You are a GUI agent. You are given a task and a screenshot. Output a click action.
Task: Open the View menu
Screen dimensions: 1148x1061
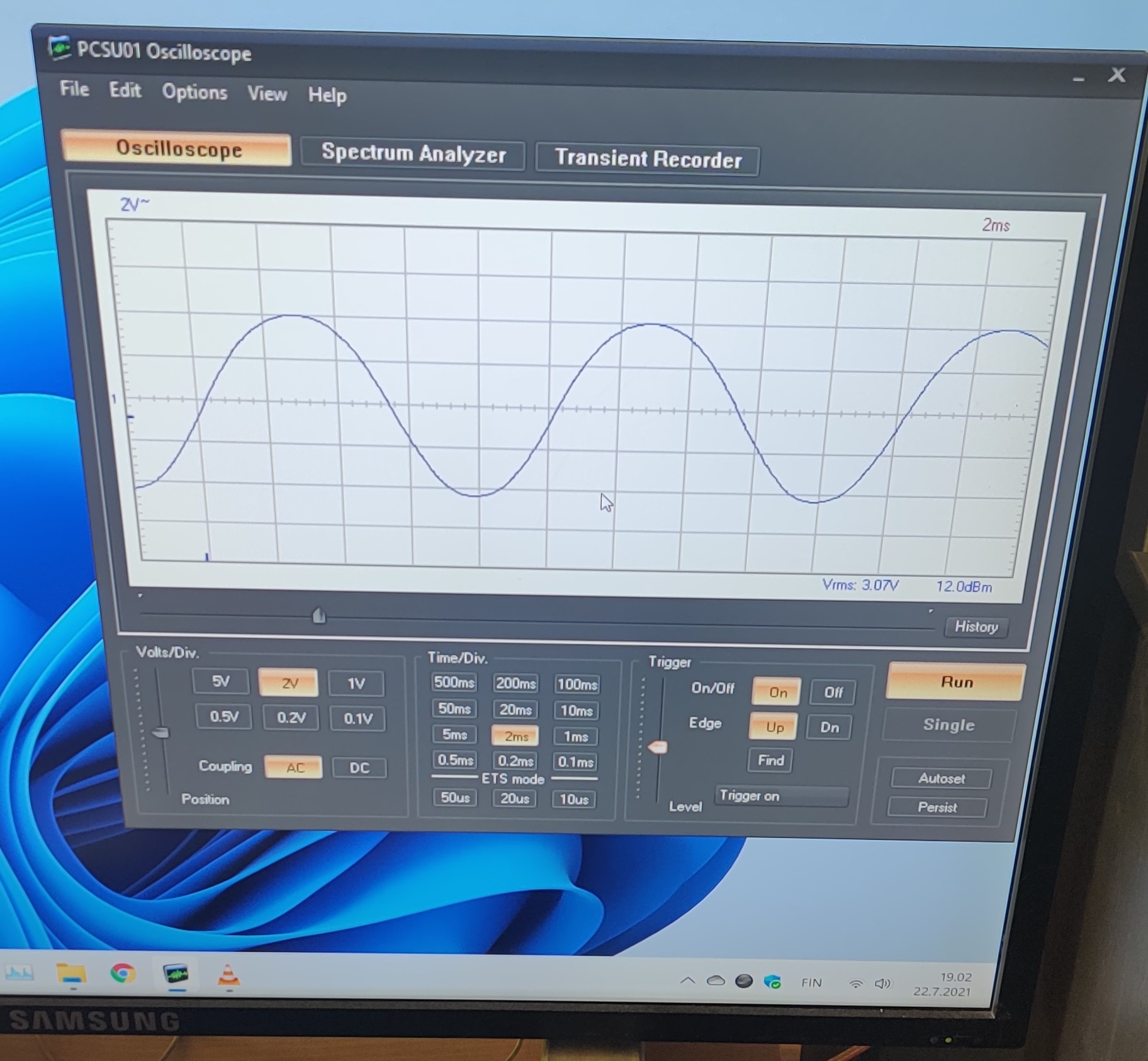(x=267, y=94)
